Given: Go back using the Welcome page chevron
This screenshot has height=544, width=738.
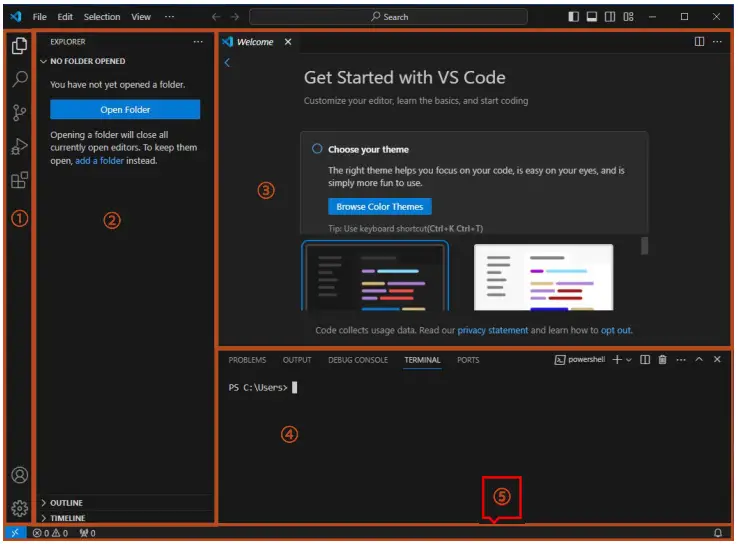Looking at the screenshot, I should [x=227, y=63].
